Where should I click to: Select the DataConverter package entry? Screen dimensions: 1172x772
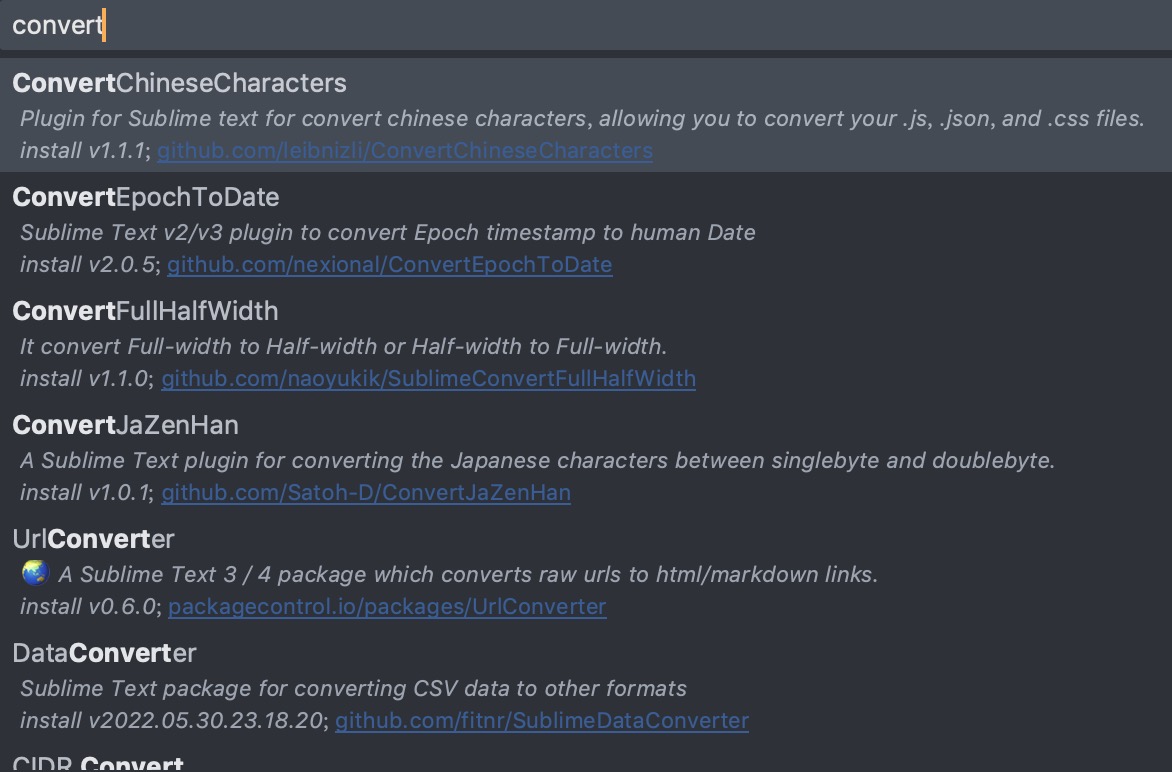tap(586, 685)
